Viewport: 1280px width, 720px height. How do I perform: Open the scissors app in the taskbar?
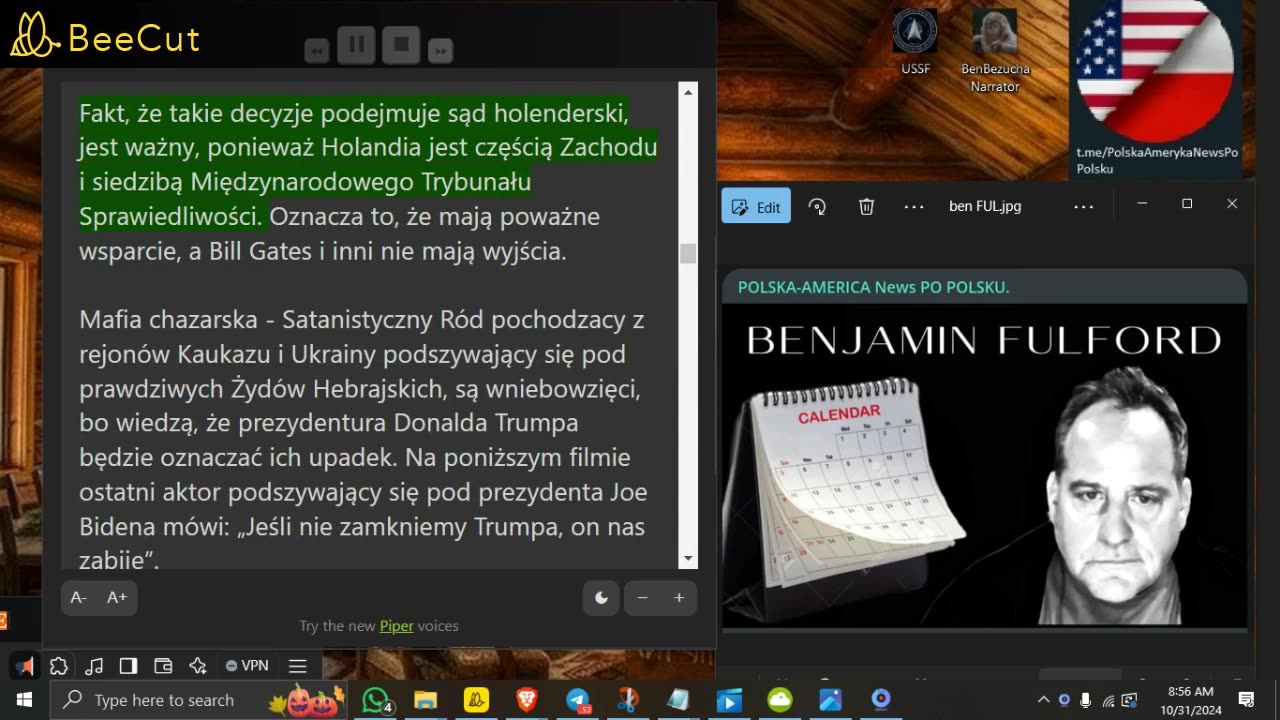coord(628,700)
